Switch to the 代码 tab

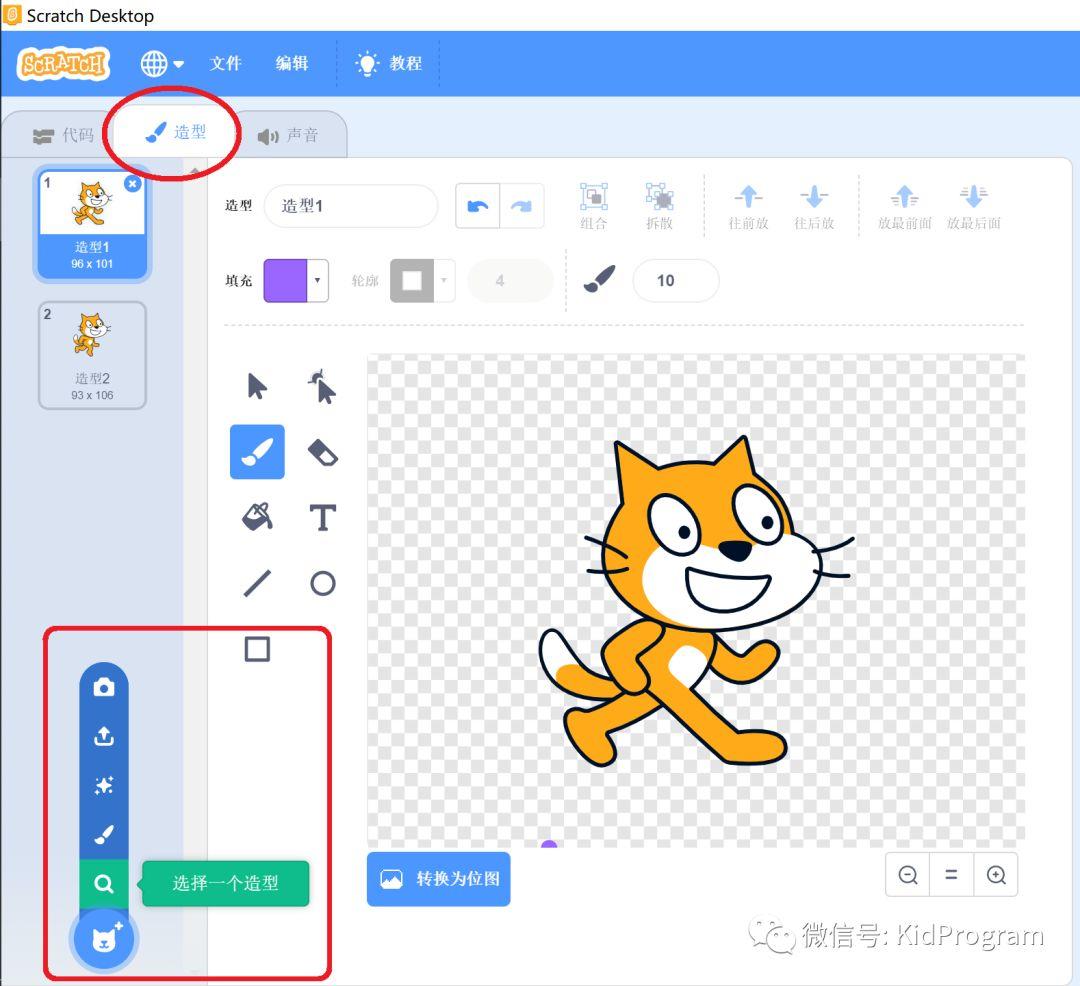click(63, 135)
